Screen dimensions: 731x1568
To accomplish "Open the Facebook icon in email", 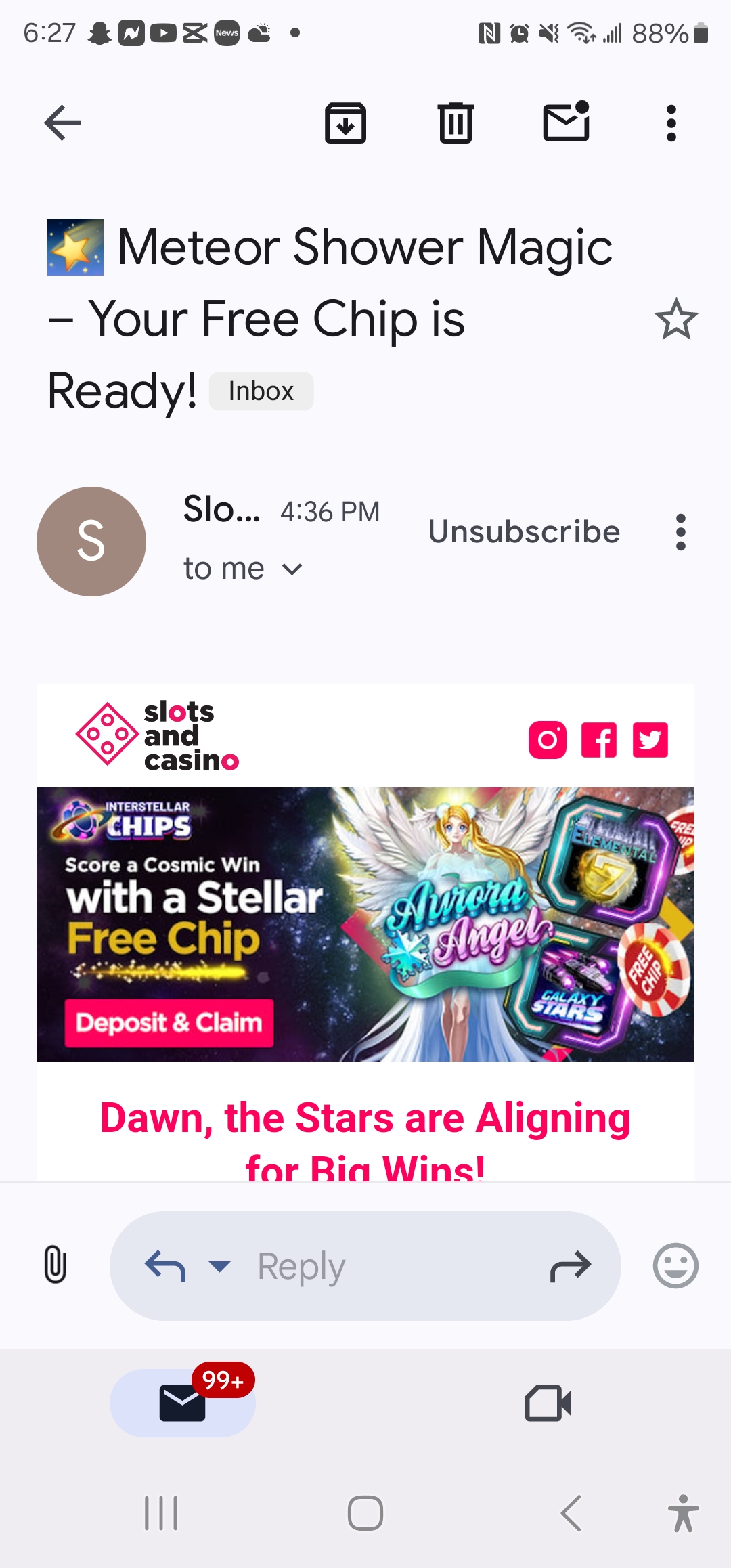I will (599, 740).
